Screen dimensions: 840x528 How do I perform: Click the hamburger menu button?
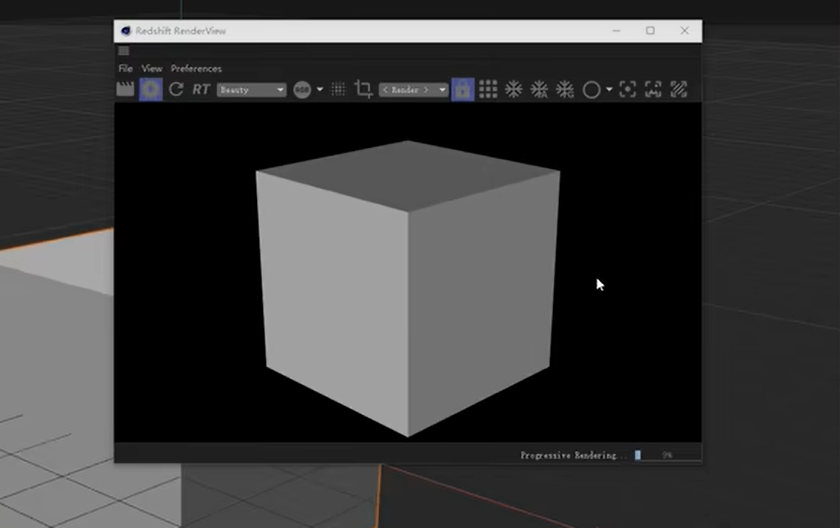[124, 51]
